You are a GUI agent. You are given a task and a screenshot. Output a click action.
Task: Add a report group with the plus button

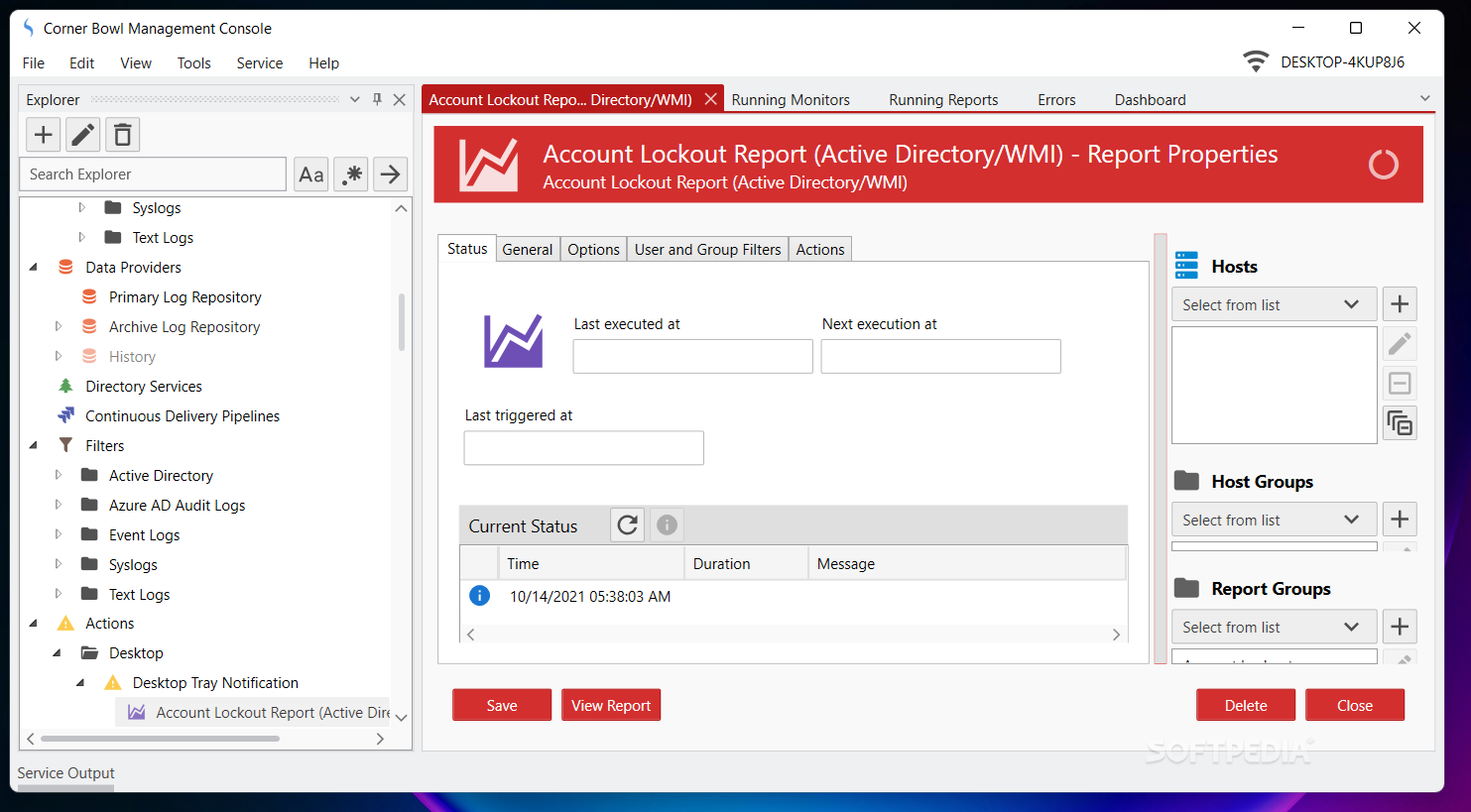tap(1400, 627)
